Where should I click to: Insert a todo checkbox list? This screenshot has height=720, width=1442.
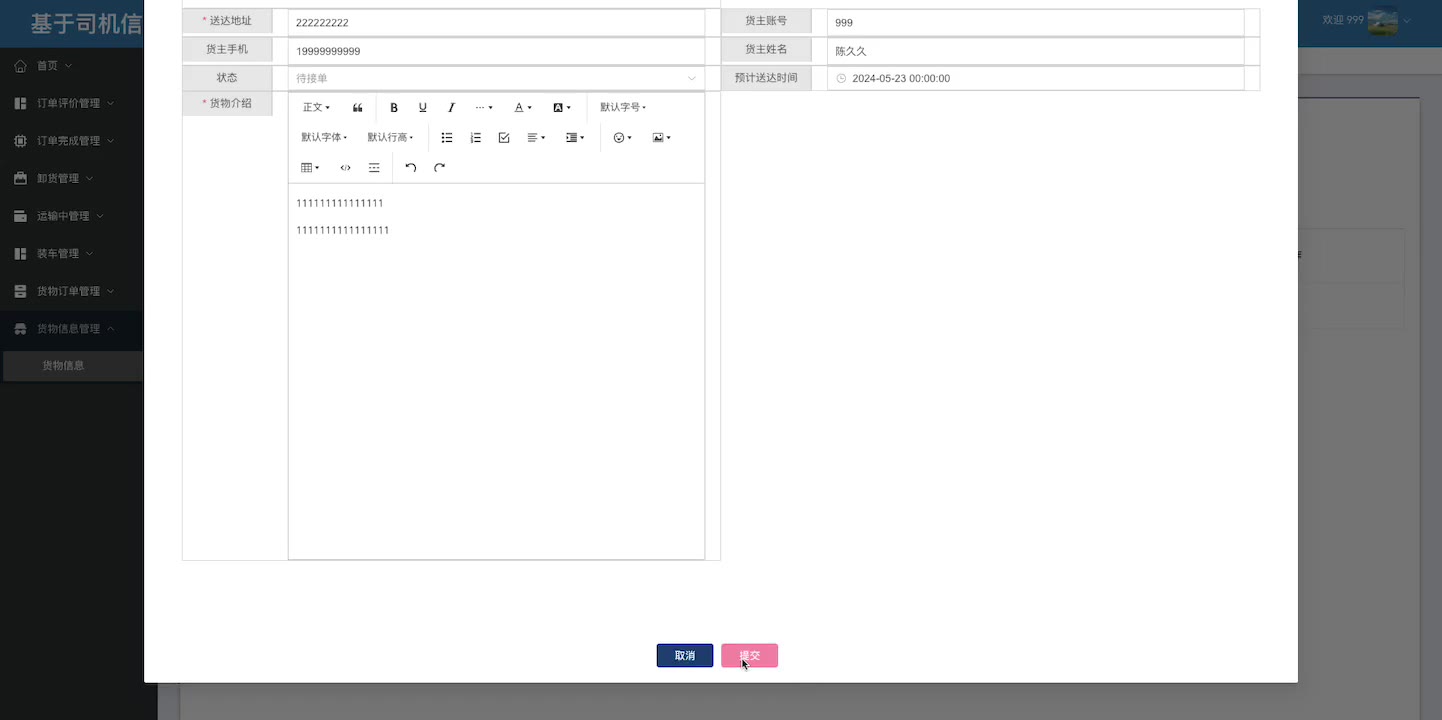pyautogui.click(x=504, y=138)
